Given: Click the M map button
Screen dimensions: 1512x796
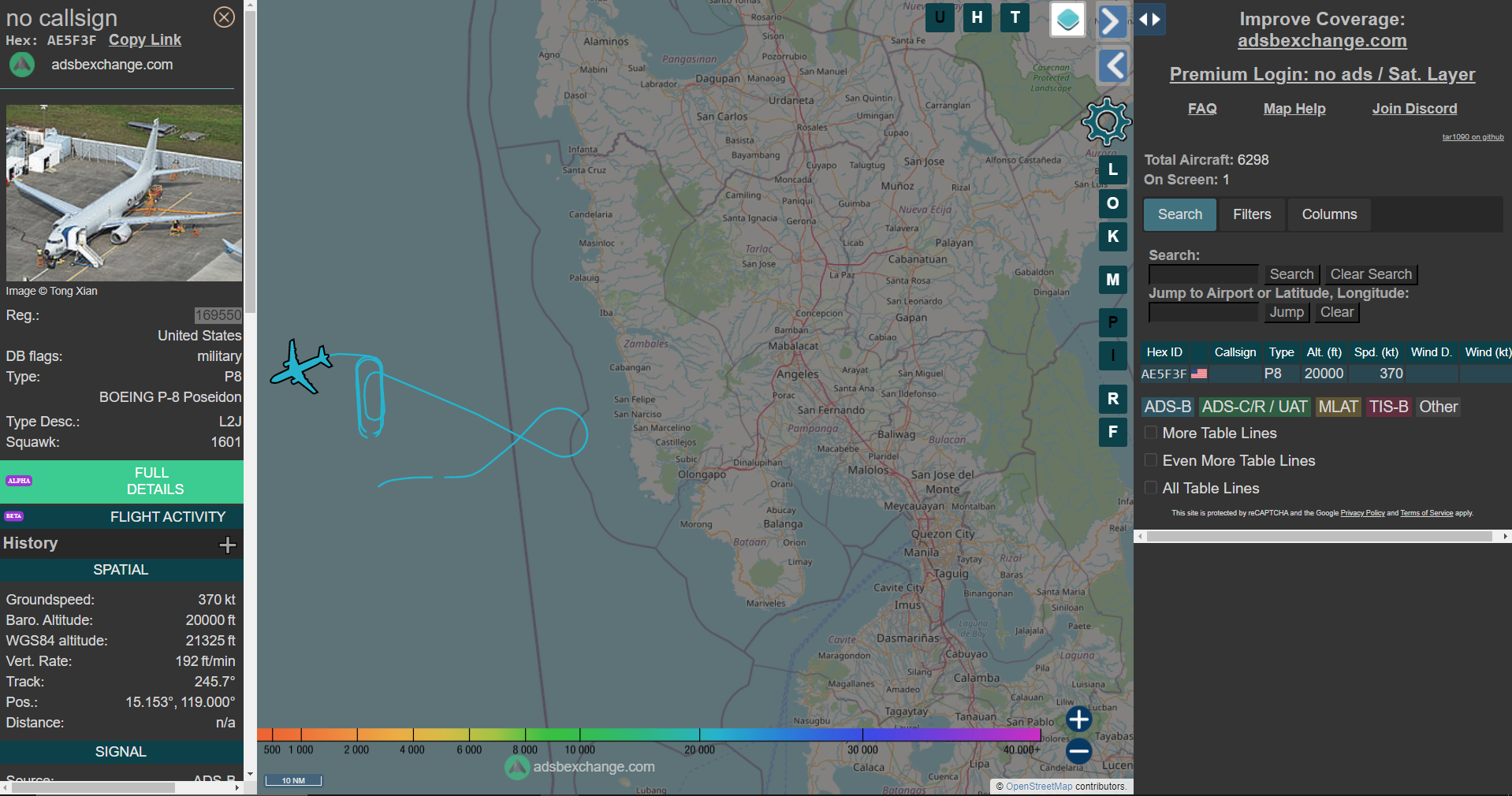Looking at the screenshot, I should point(1113,280).
